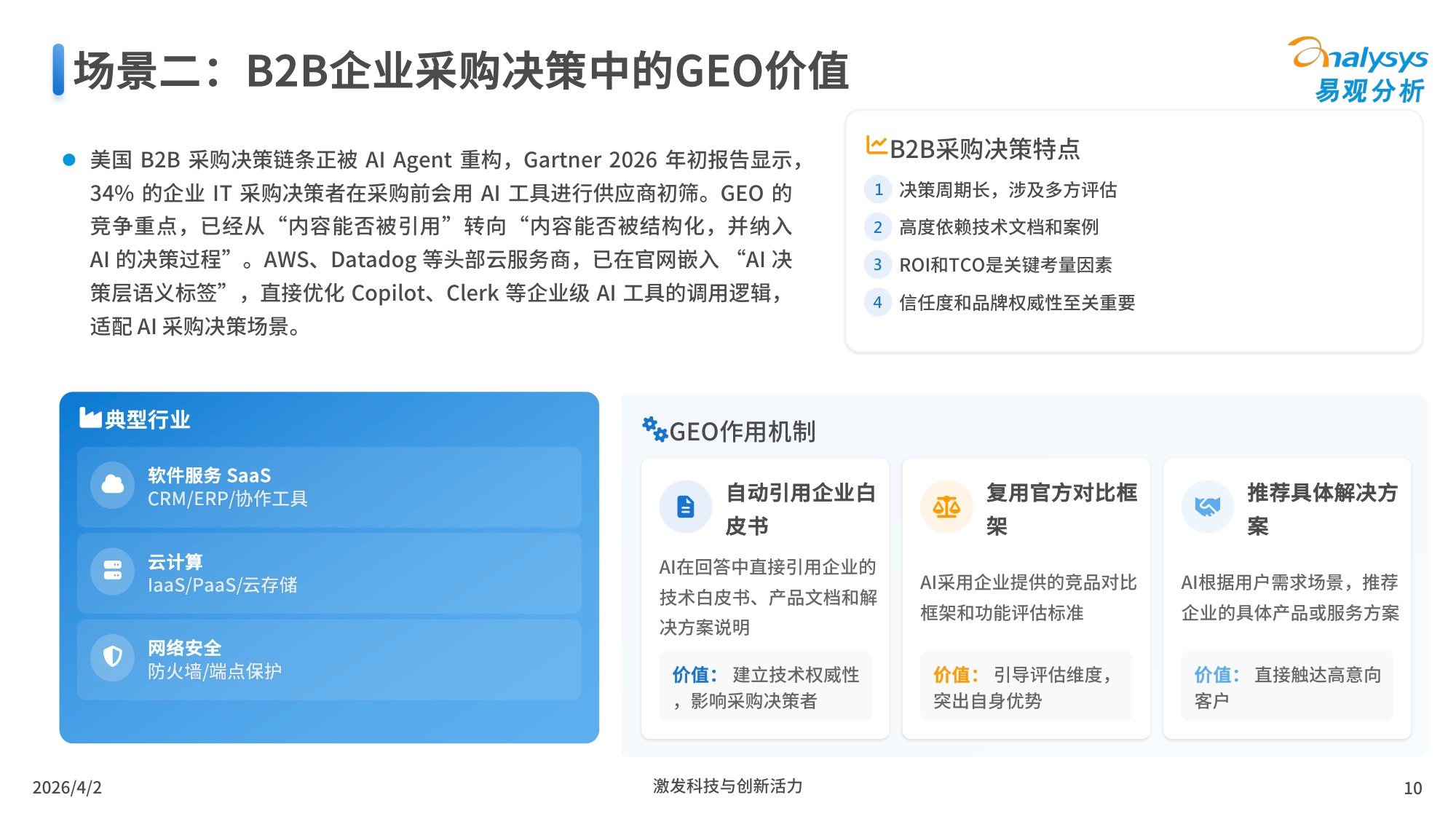Click description AI根据用户需求场景，推荐

pyautogui.click(x=1290, y=598)
